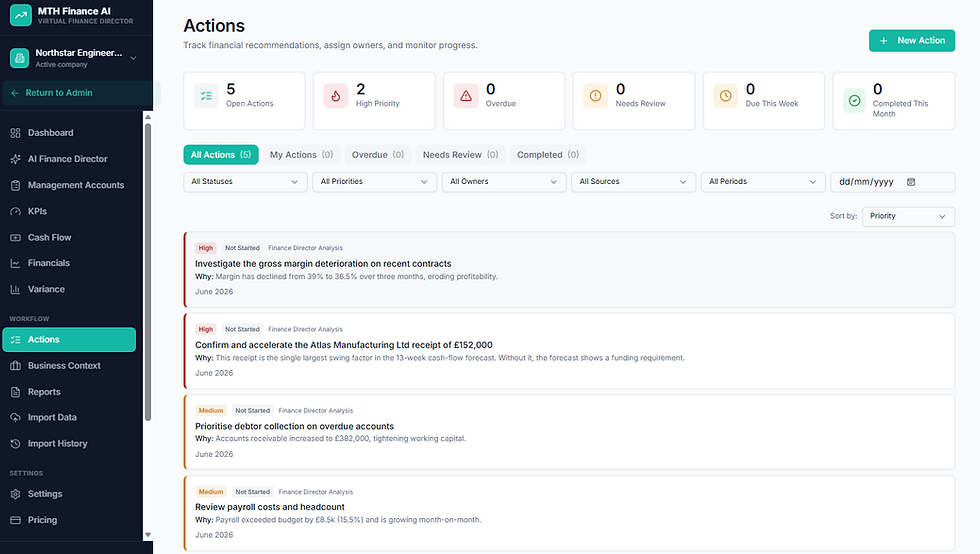Expand the Northstar Engineering company switcher chevron
This screenshot has width=980, height=554.
[x=133, y=58]
